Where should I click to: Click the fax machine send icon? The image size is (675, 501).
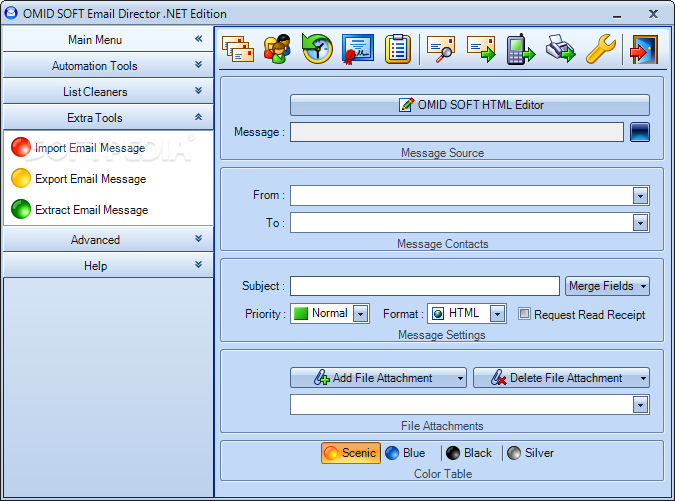[x=561, y=49]
